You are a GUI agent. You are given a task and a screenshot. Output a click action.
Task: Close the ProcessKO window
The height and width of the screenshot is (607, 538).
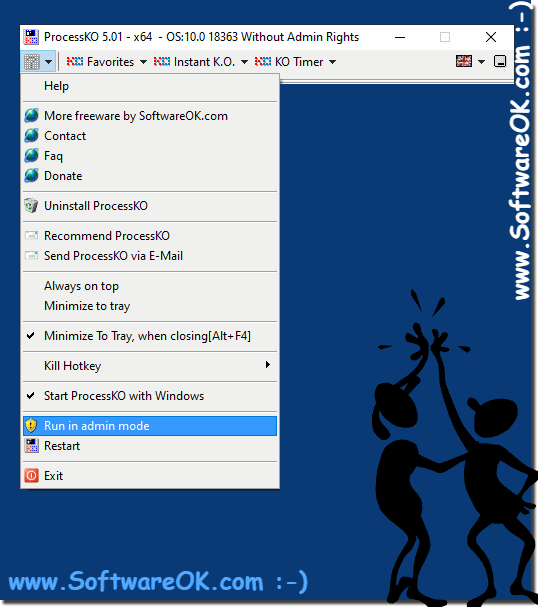(x=491, y=37)
